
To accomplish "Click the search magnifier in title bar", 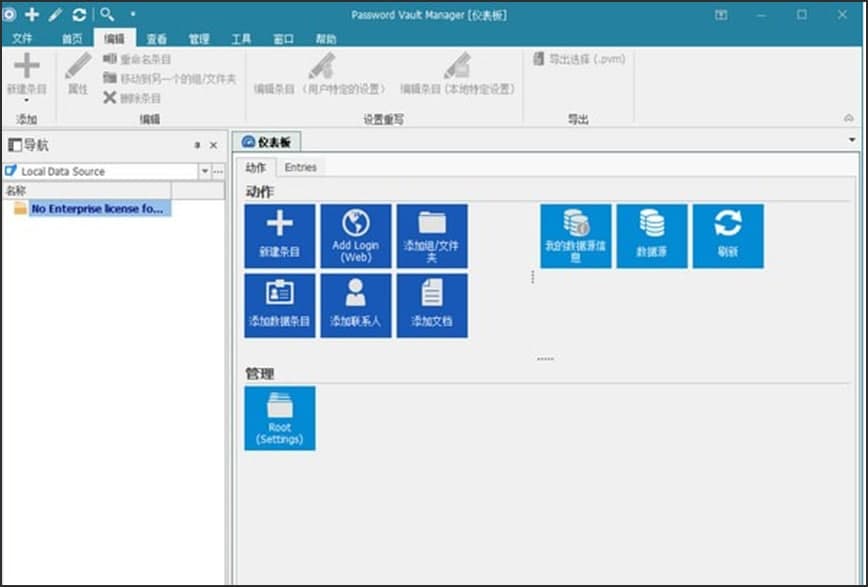I will pos(106,15).
